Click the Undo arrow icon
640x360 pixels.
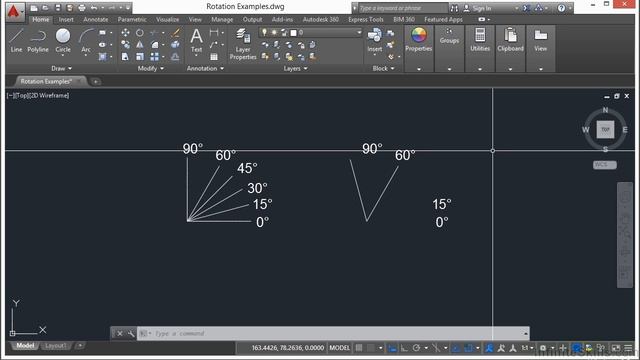(x=94, y=8)
